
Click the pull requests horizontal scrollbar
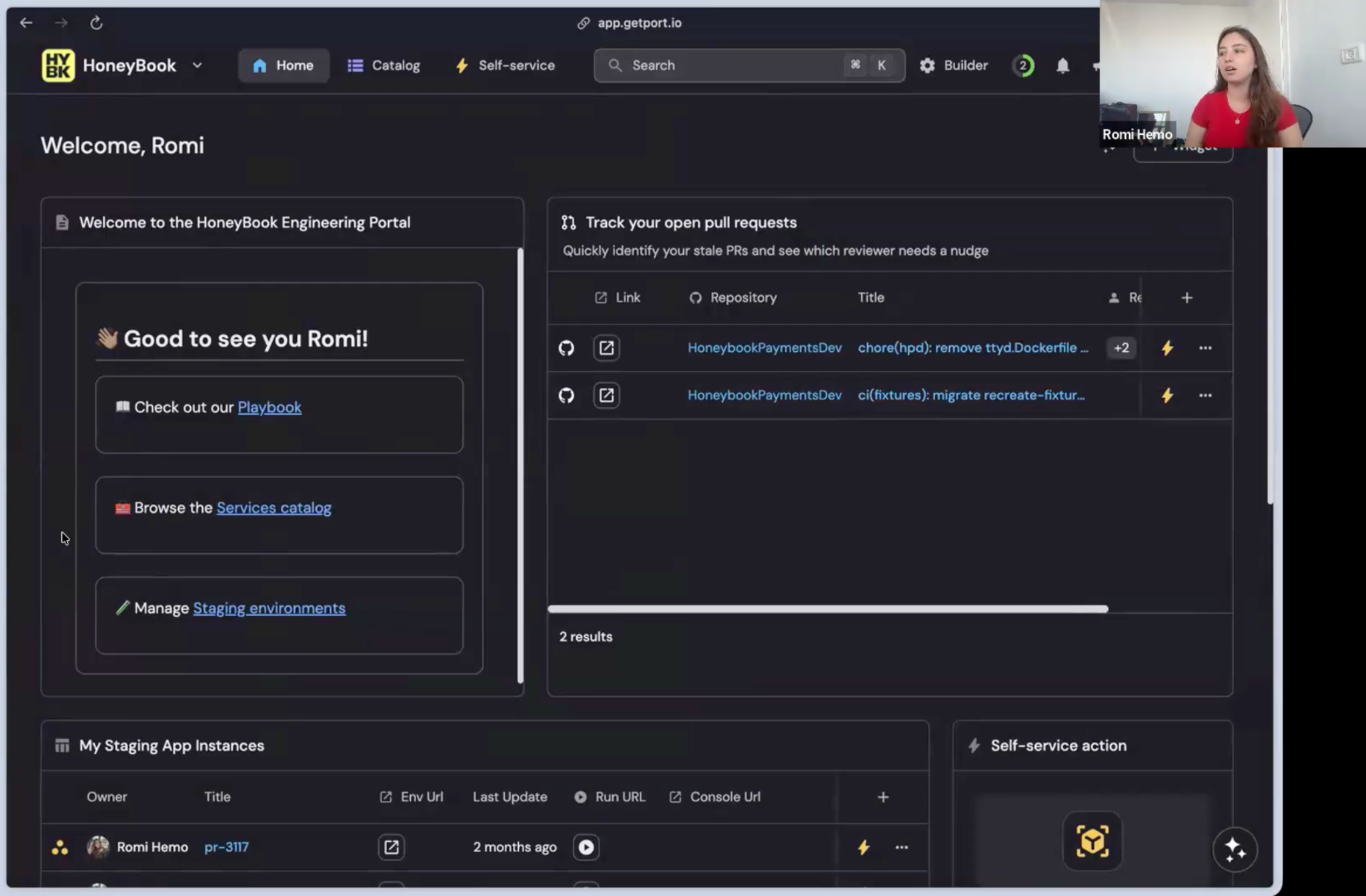[828, 609]
